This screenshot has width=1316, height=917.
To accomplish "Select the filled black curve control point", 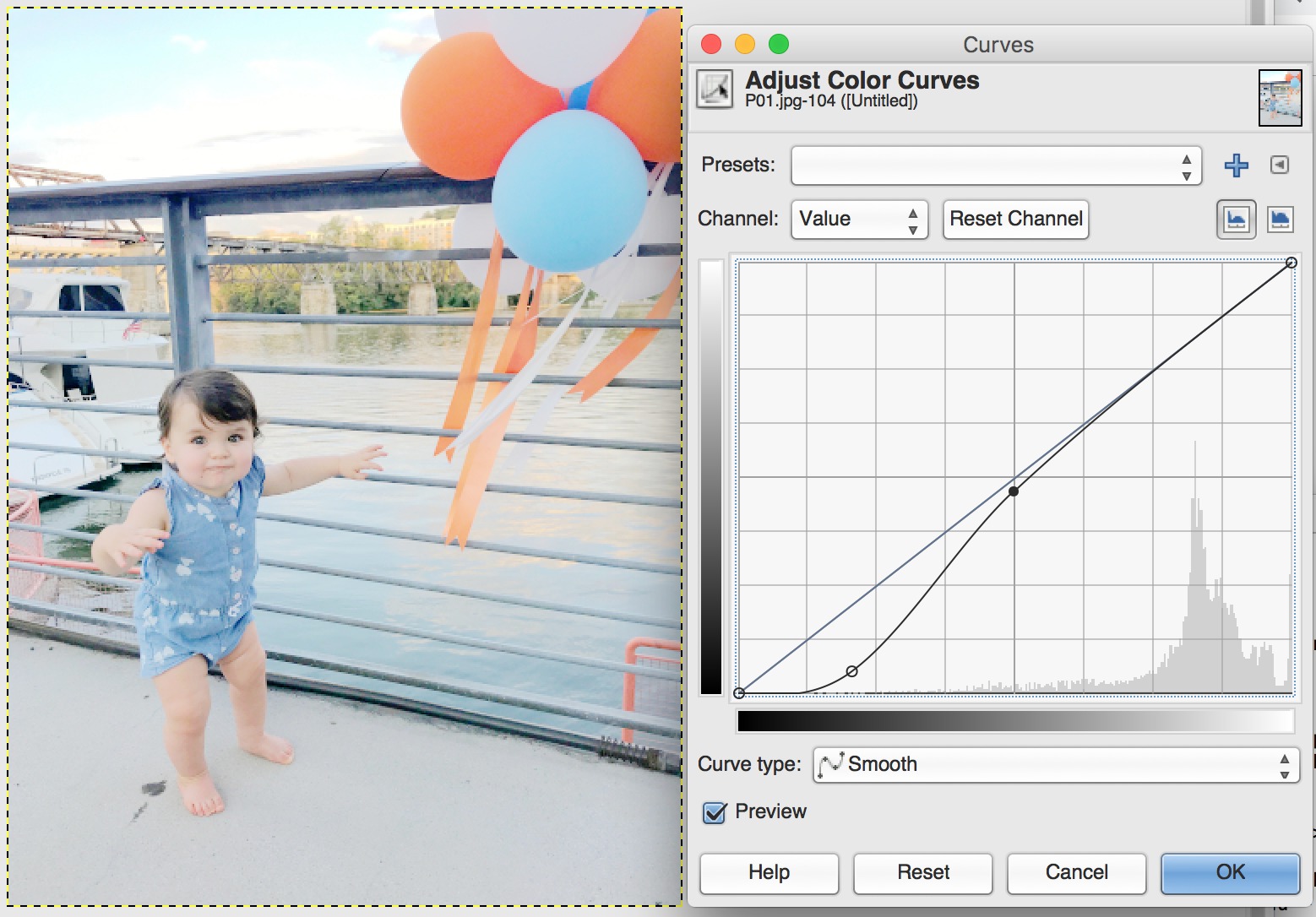I will coord(1014,491).
